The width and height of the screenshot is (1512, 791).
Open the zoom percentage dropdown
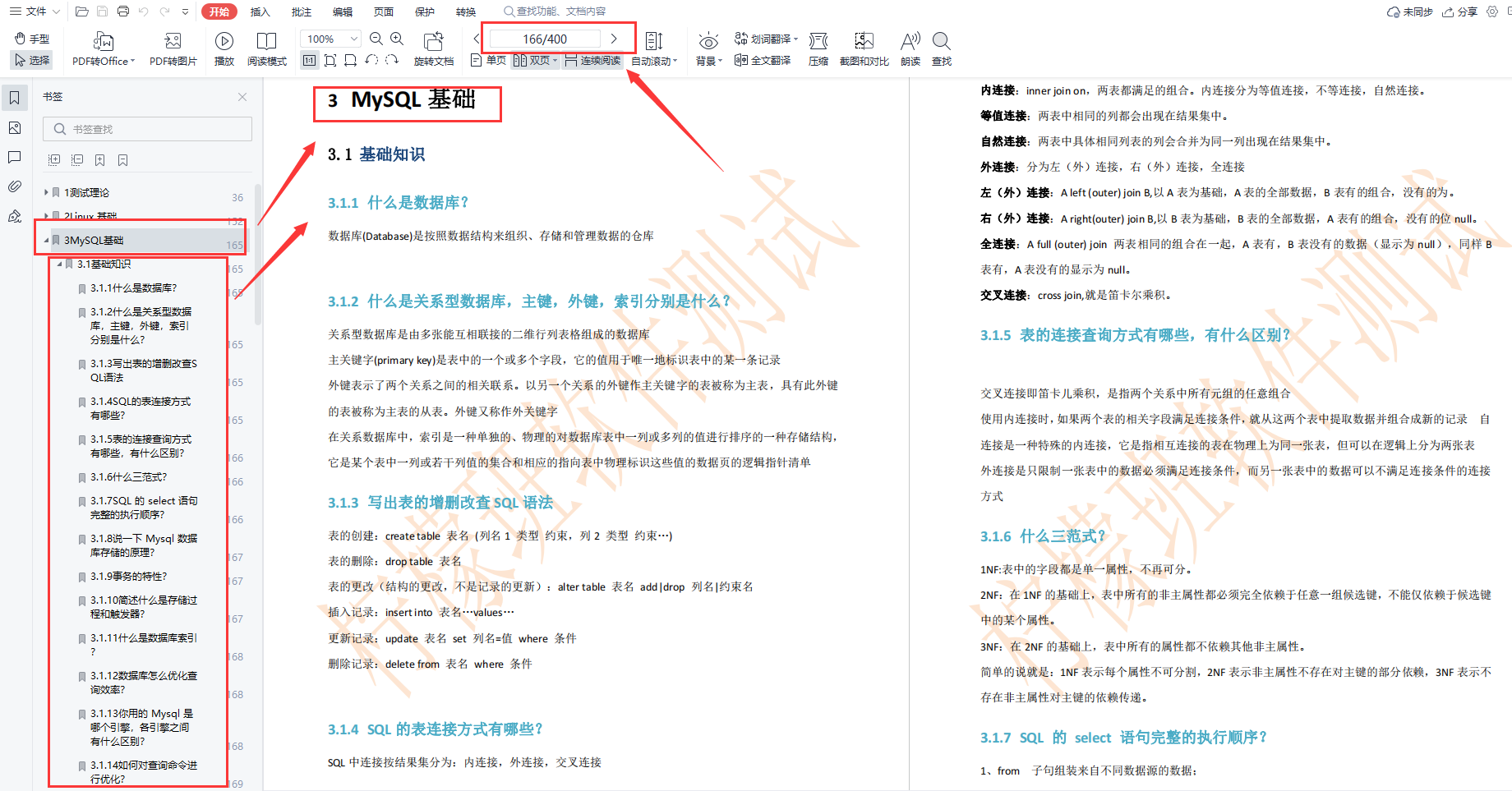354,39
